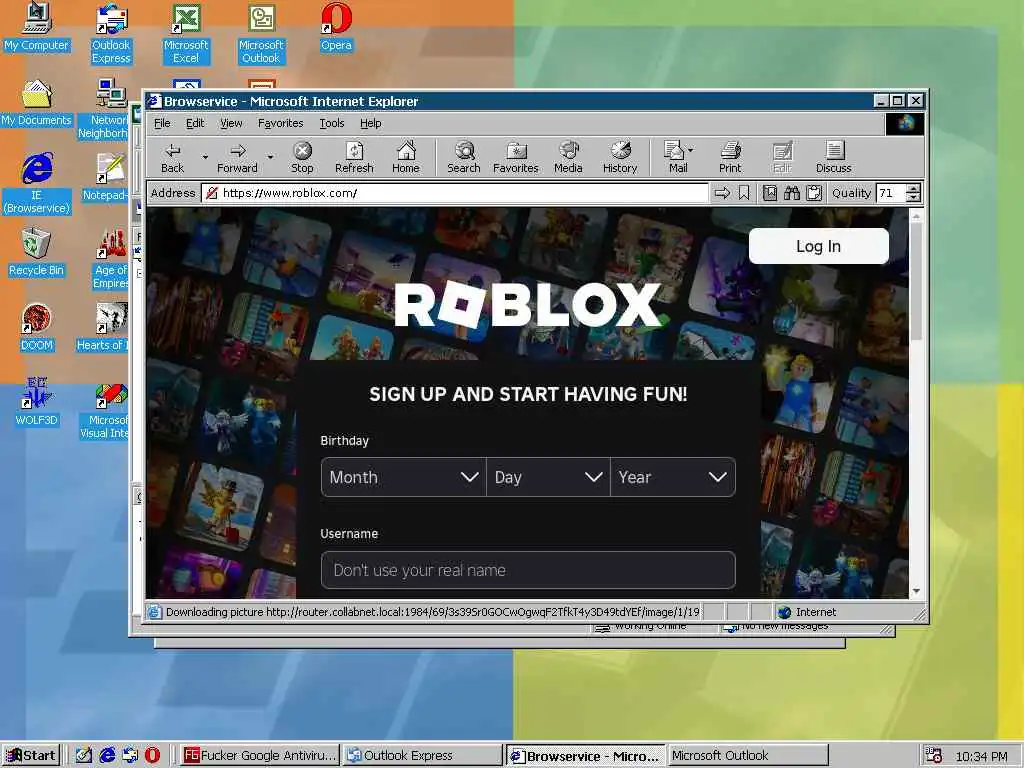Screen dimensions: 1024x768
Task: Select the My Documents desktop icon
Action: pos(36,103)
